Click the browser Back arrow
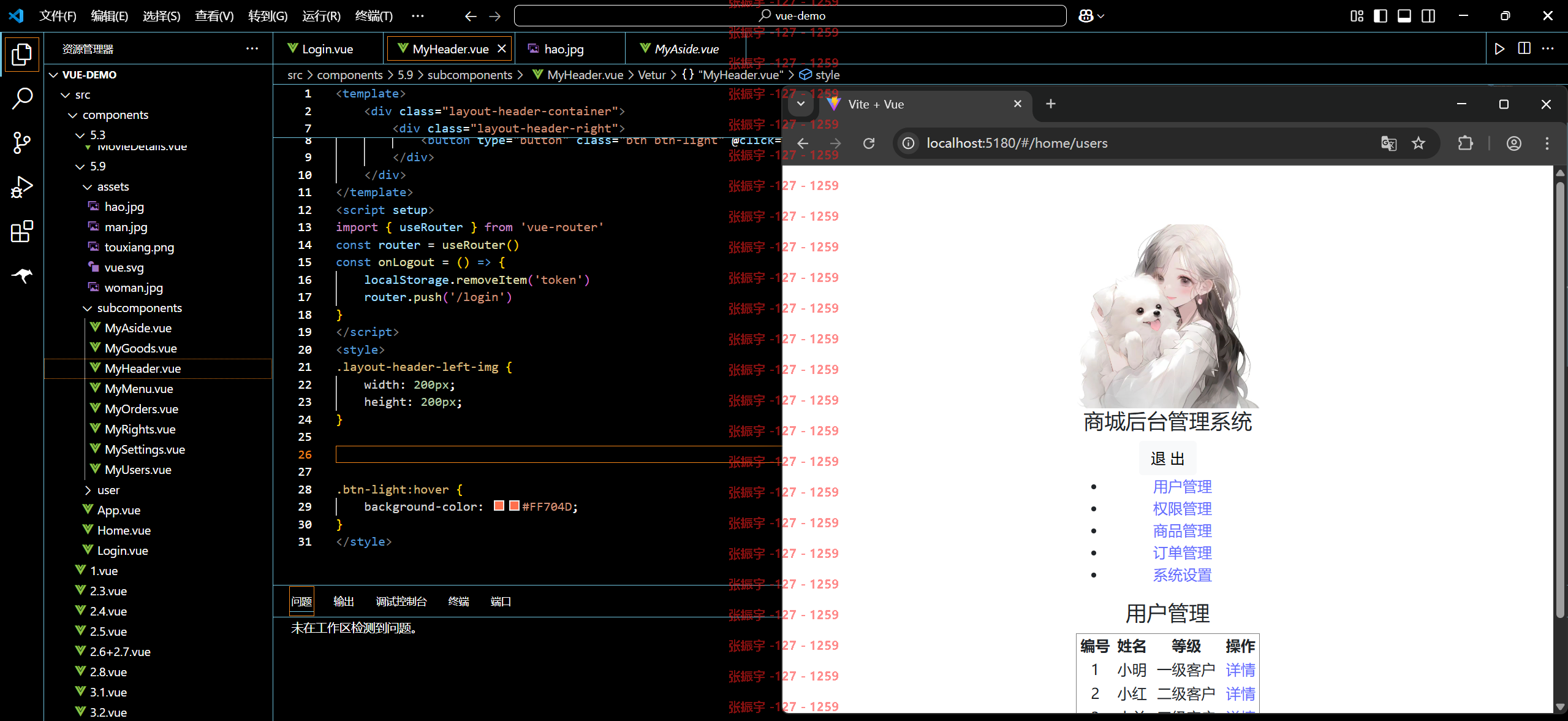 pos(803,143)
